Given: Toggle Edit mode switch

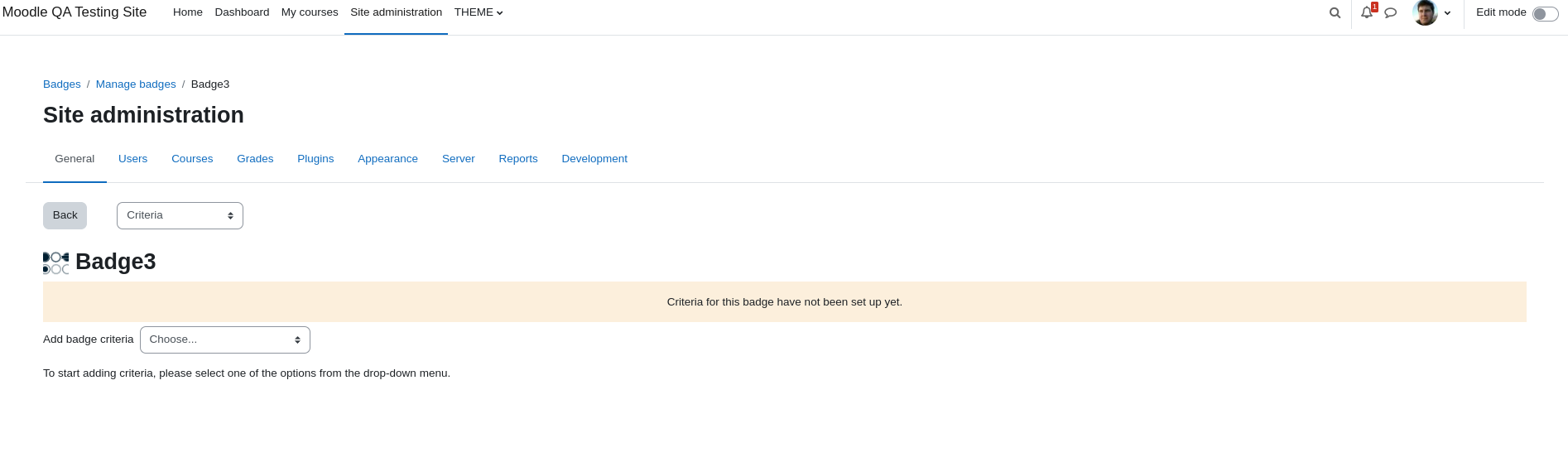Looking at the screenshot, I should [x=1545, y=13].
